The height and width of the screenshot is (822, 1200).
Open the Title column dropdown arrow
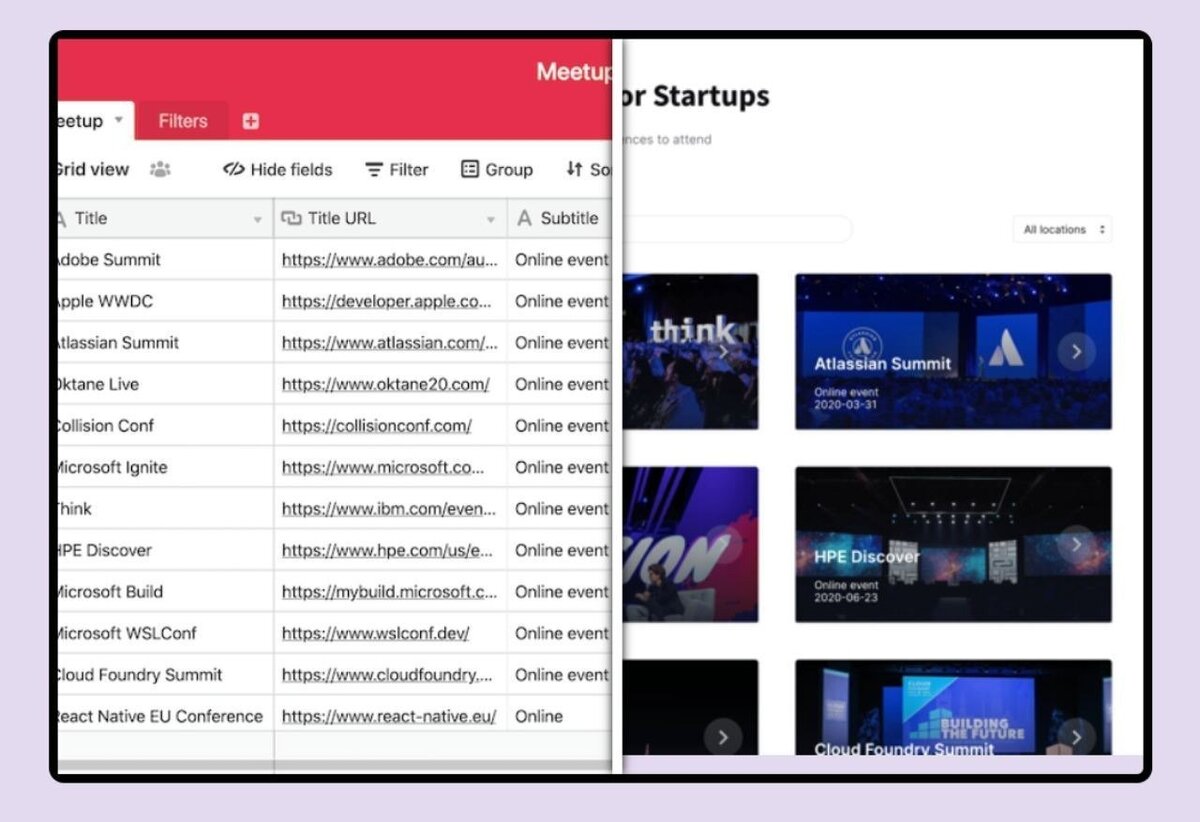click(x=257, y=219)
